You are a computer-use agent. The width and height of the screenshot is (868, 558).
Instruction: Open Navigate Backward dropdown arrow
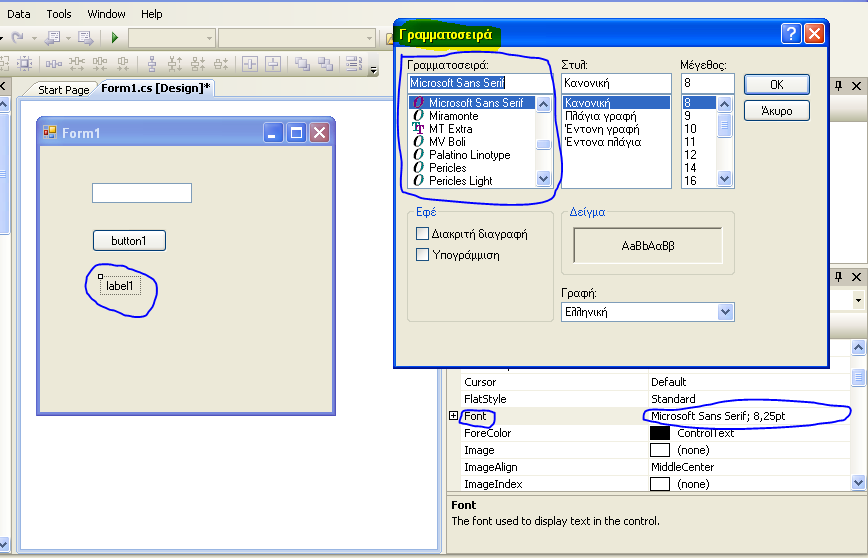click(x=69, y=38)
